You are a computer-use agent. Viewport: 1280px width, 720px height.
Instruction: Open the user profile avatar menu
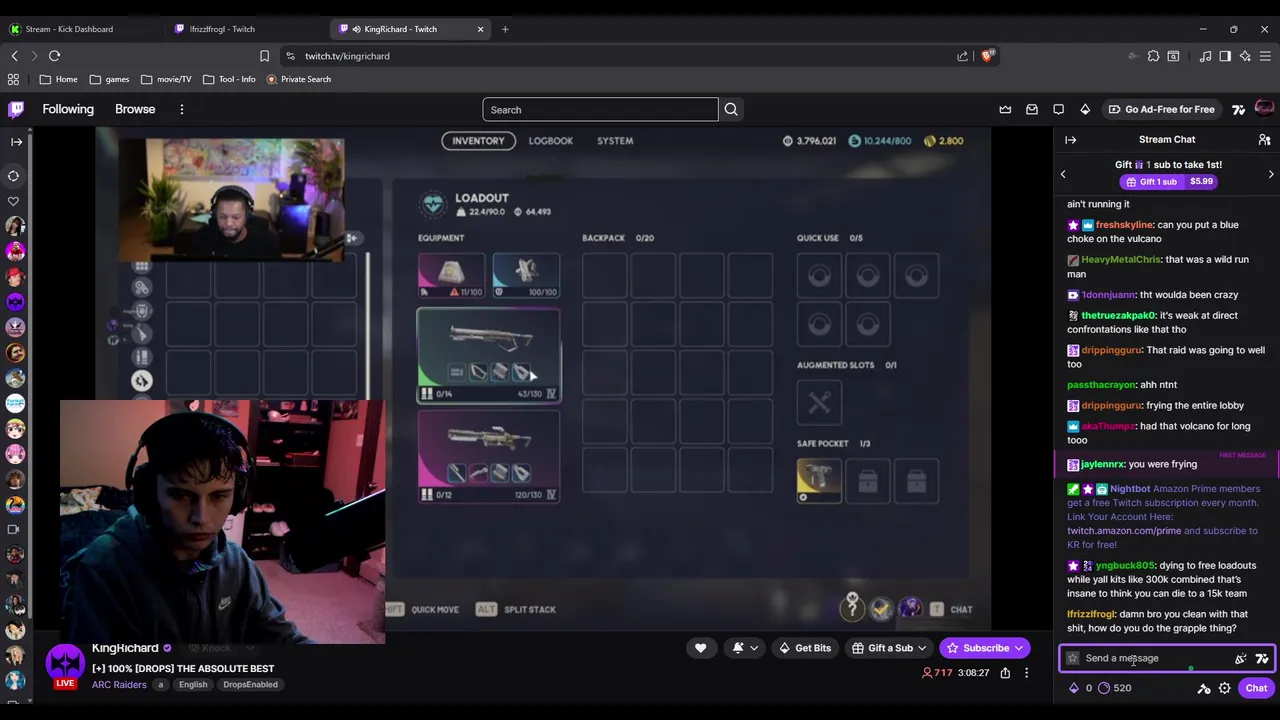point(1264,109)
